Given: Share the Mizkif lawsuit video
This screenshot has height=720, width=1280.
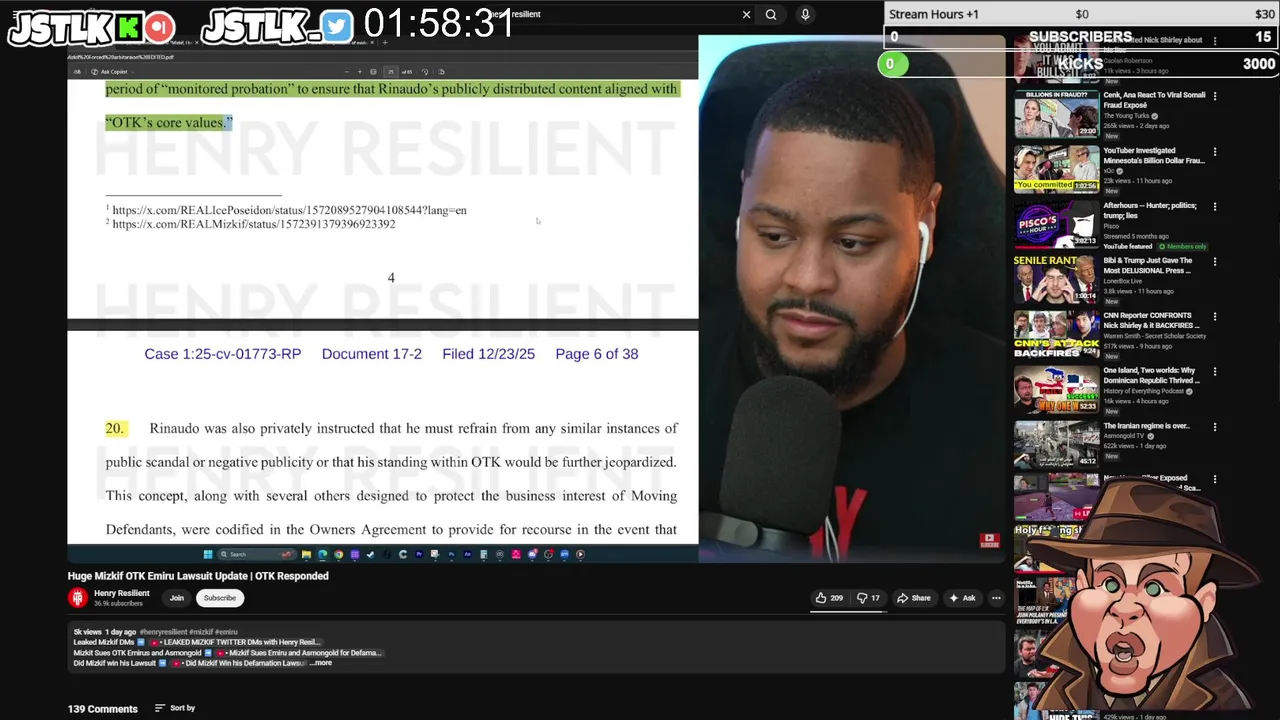Looking at the screenshot, I should pos(913,598).
